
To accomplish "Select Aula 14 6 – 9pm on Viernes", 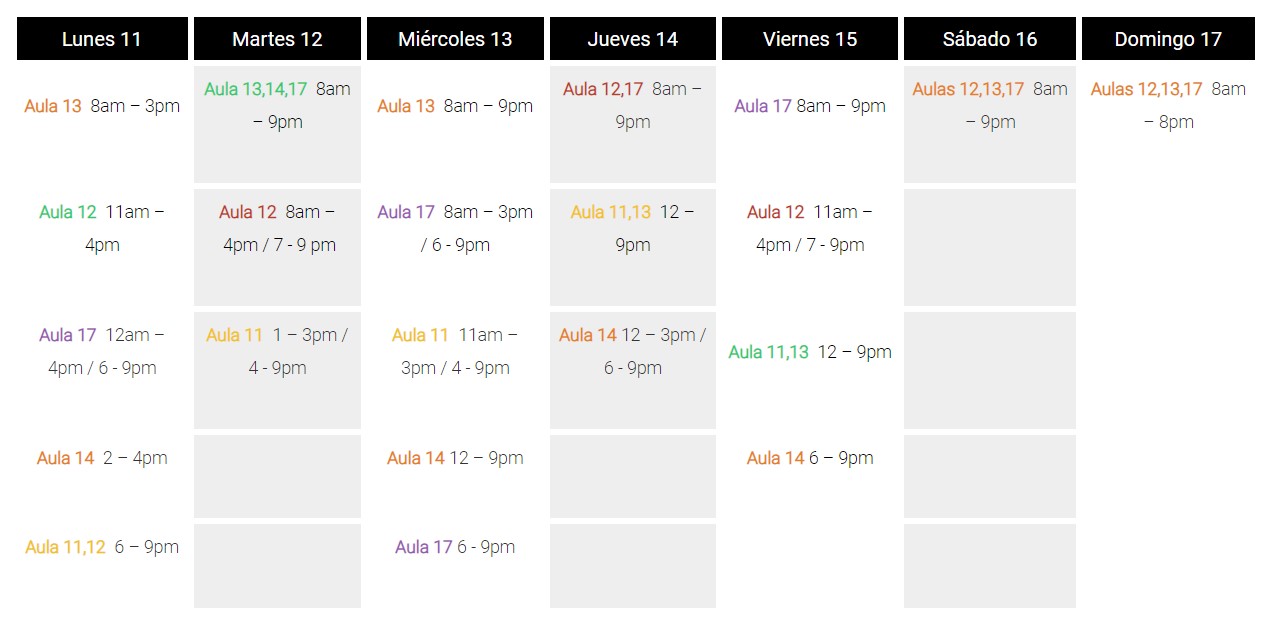I will click(810, 458).
